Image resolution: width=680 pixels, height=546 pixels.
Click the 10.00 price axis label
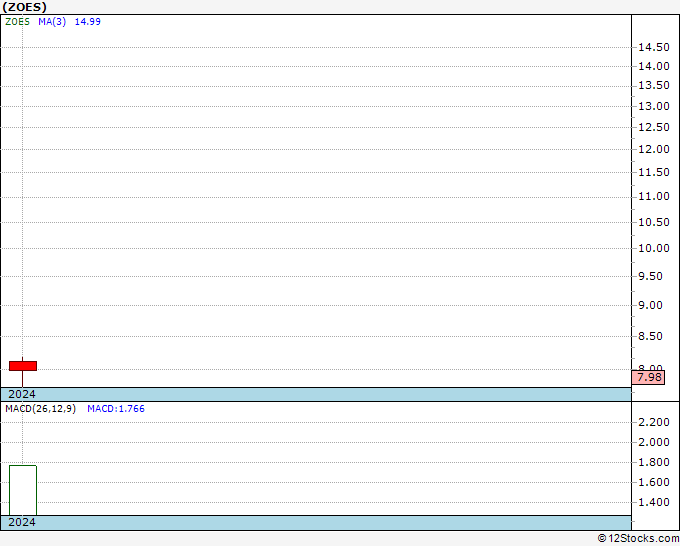[x=654, y=248]
